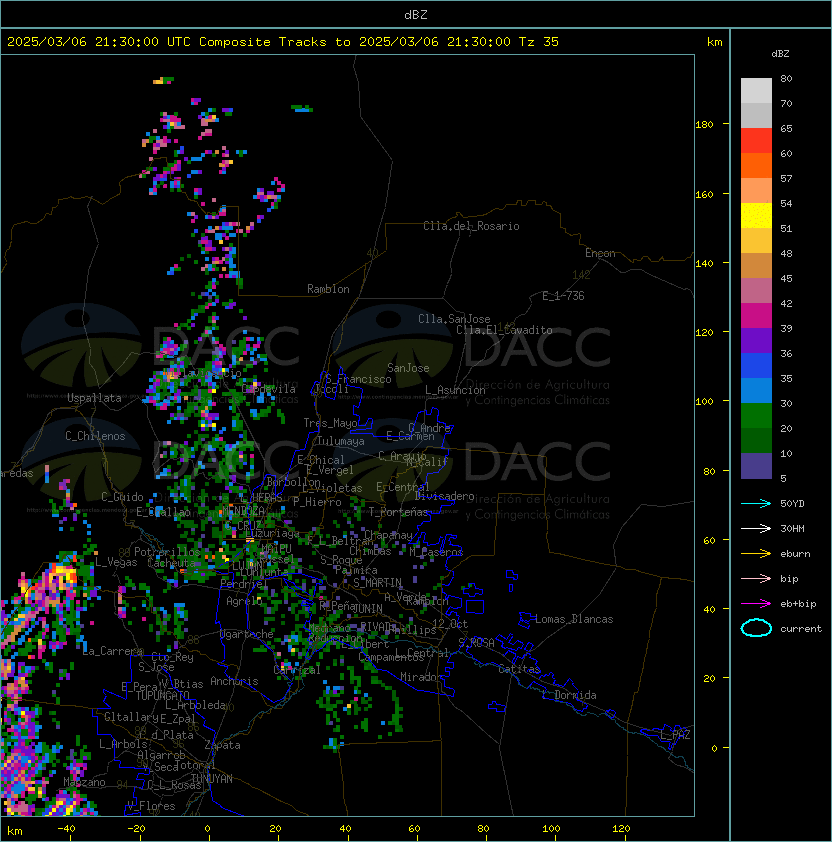Click the L_PAZ place label
The image size is (832, 842).
675,735
